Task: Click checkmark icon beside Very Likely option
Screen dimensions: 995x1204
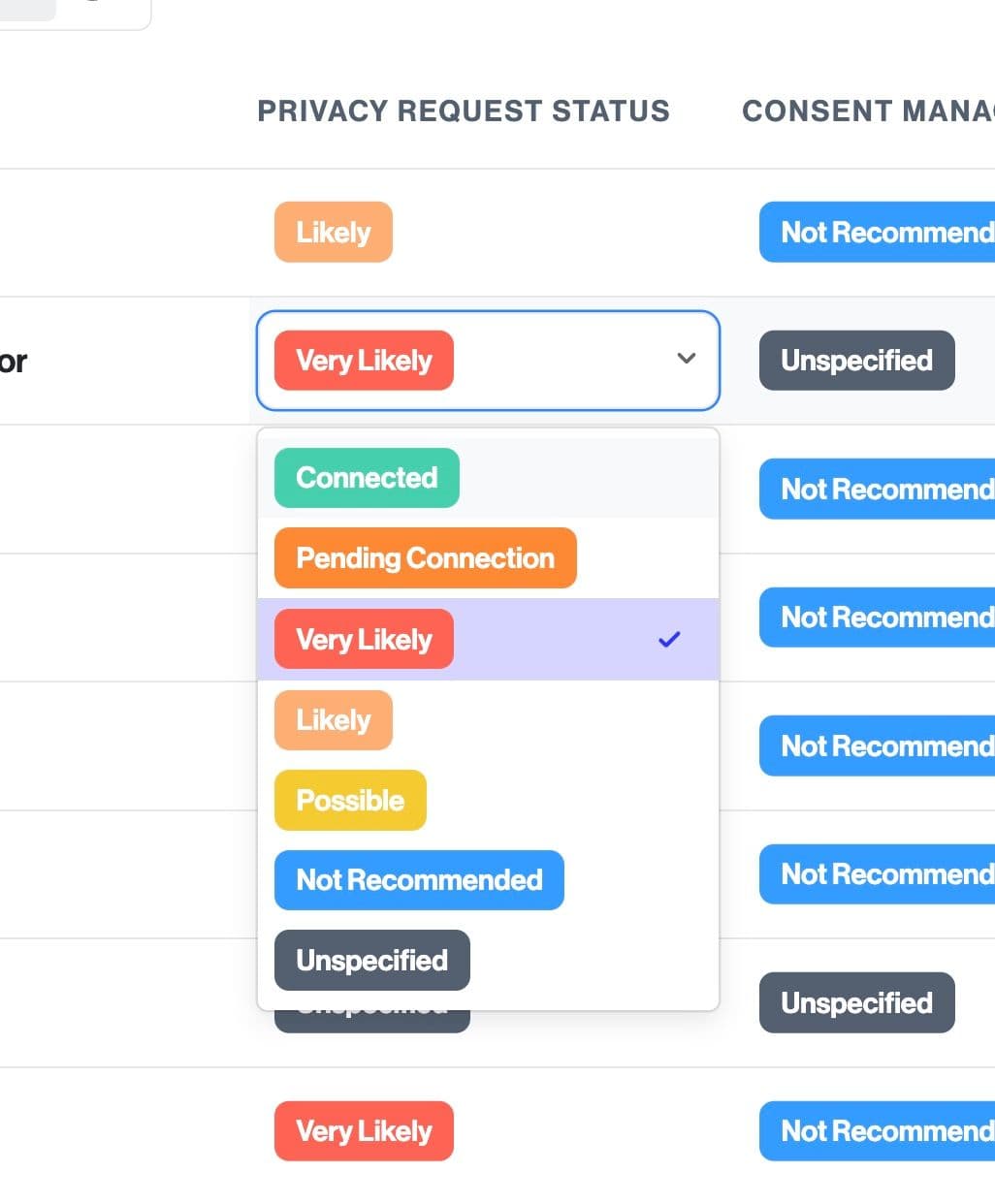Action: coord(669,640)
